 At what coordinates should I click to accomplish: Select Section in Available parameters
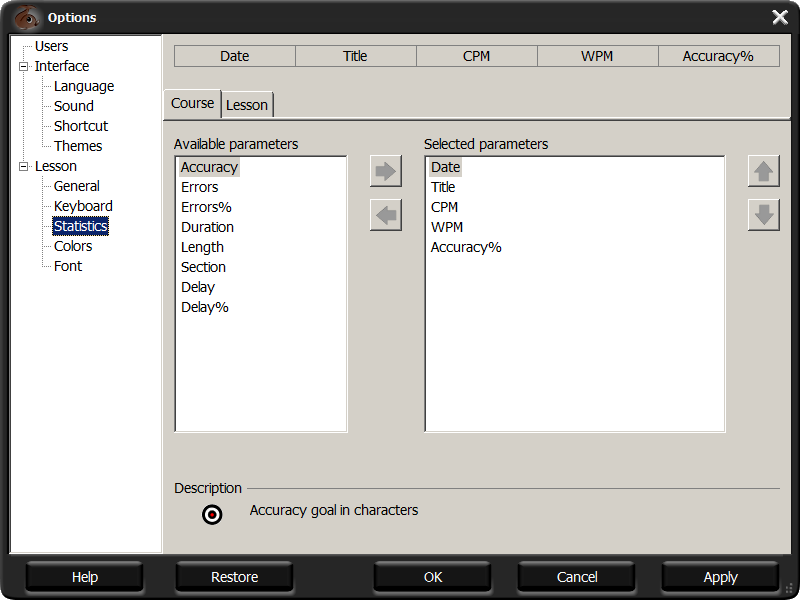pyautogui.click(x=203, y=267)
